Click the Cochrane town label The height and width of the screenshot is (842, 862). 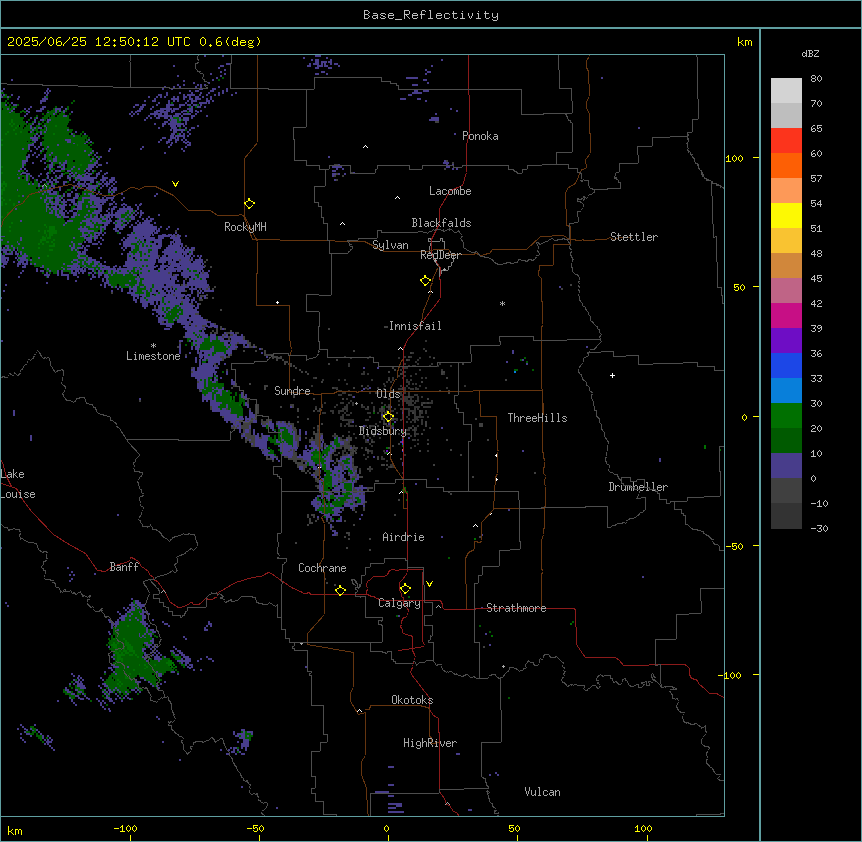tap(322, 568)
